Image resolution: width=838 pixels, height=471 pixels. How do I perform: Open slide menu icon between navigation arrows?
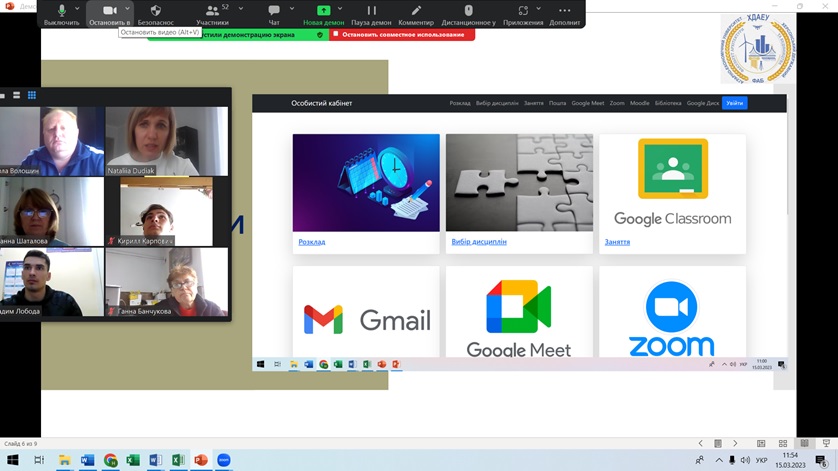[x=718, y=443]
